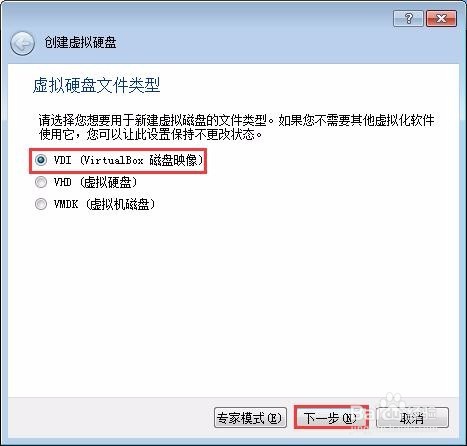This screenshot has width=467, height=446.
Task: Click the VDI (VirtualBox 磁盘映像) label
Action: tap(129, 160)
